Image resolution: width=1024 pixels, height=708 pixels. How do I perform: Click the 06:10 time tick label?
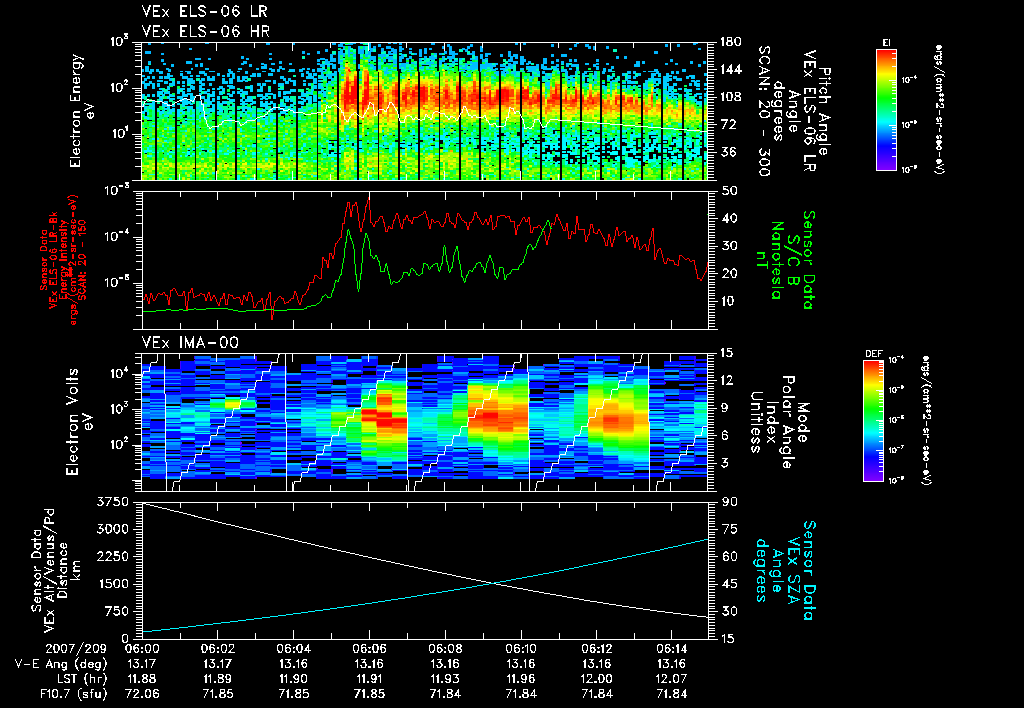coord(520,649)
